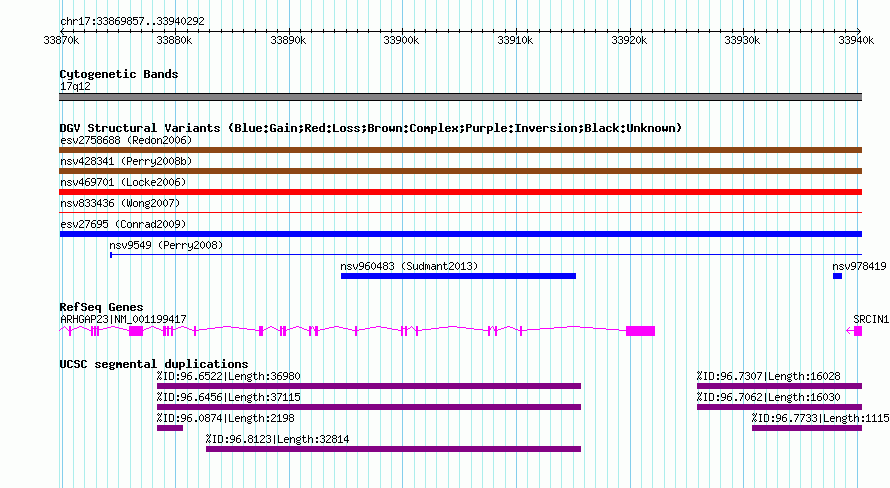
Task: Select the Cytogenetic Bands track title
Action: (119, 74)
